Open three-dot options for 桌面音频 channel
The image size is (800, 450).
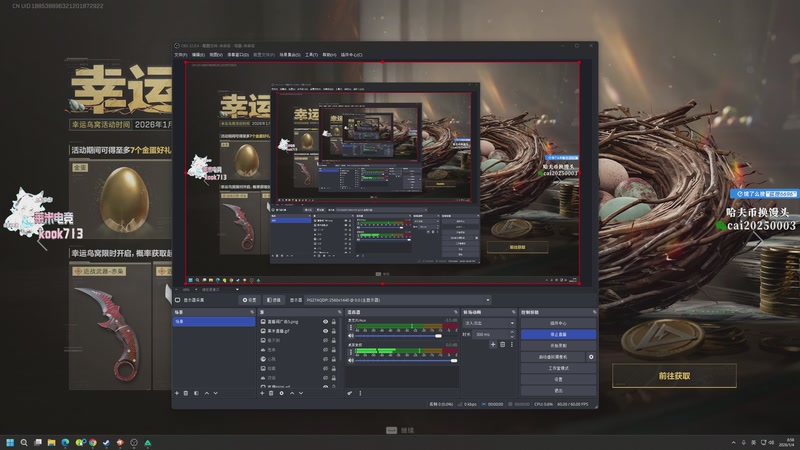(x=351, y=352)
